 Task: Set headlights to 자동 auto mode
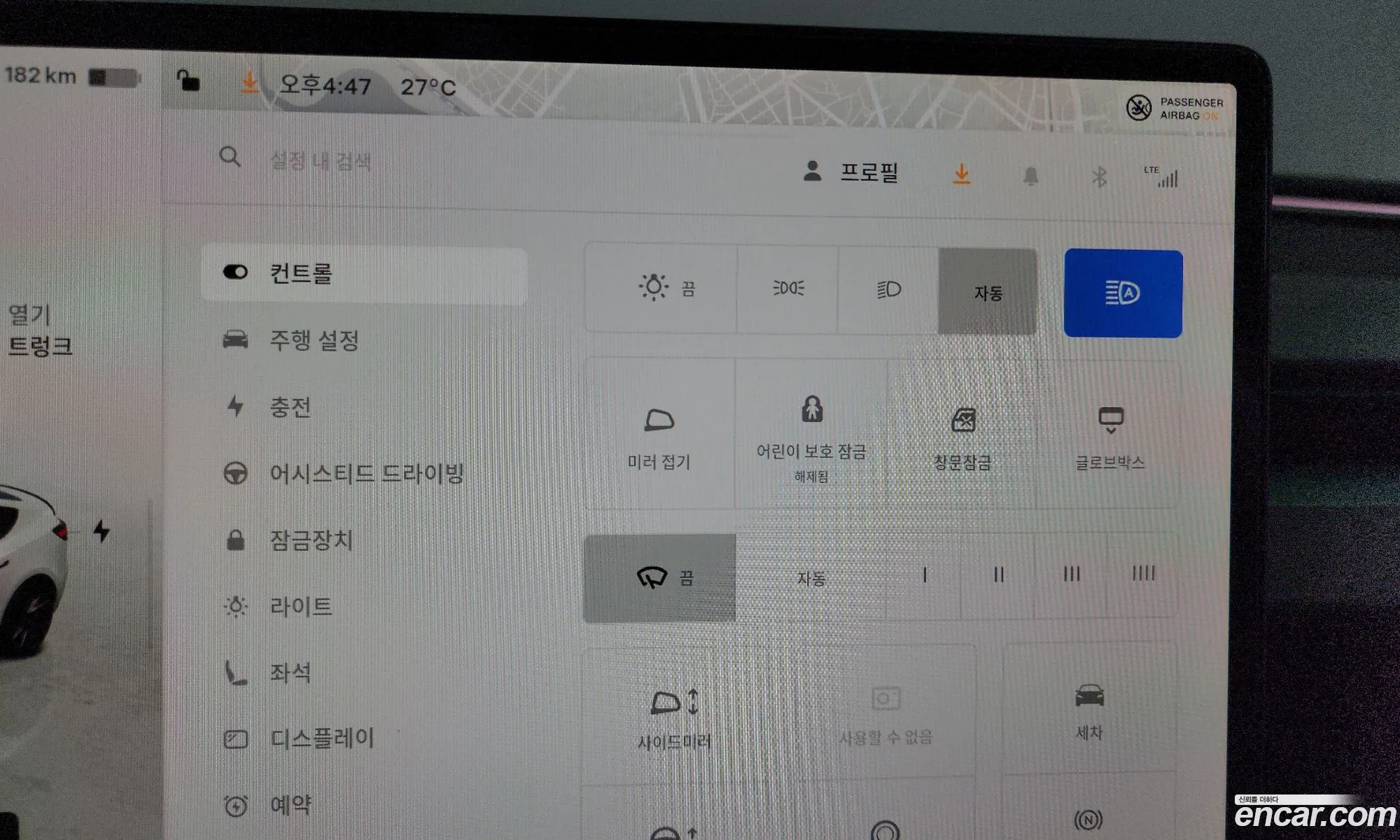(988, 292)
